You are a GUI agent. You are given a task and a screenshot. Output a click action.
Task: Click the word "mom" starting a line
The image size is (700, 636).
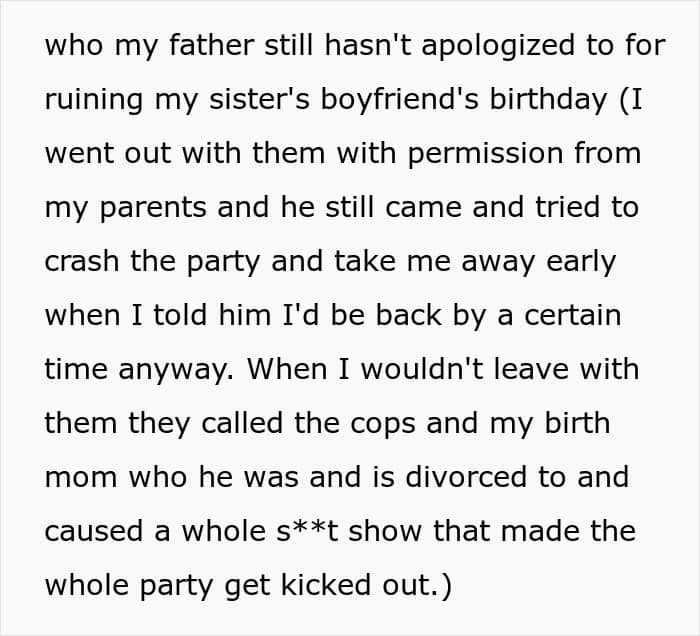click(81, 478)
